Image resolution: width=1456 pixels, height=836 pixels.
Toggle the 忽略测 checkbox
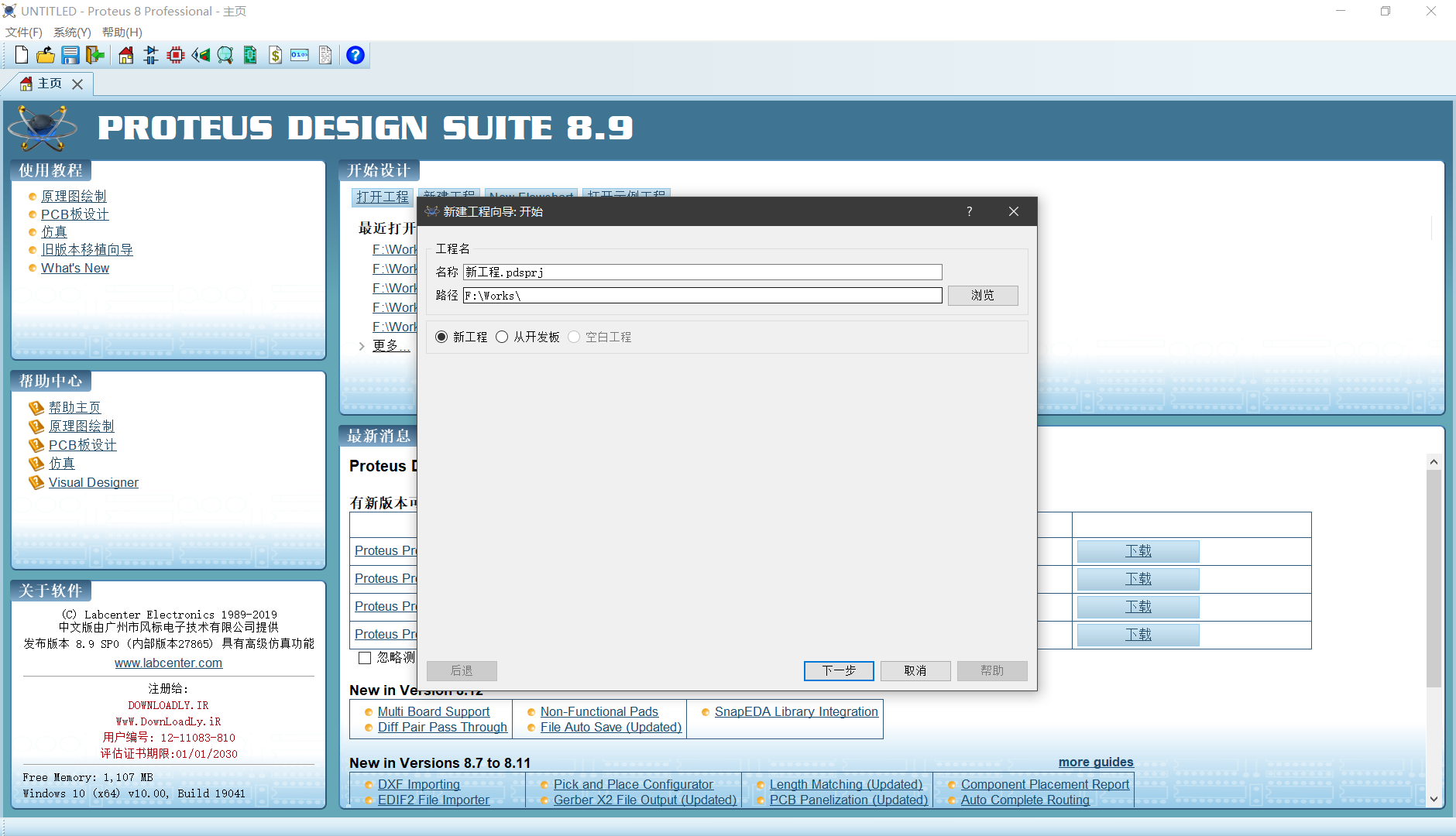coord(365,657)
